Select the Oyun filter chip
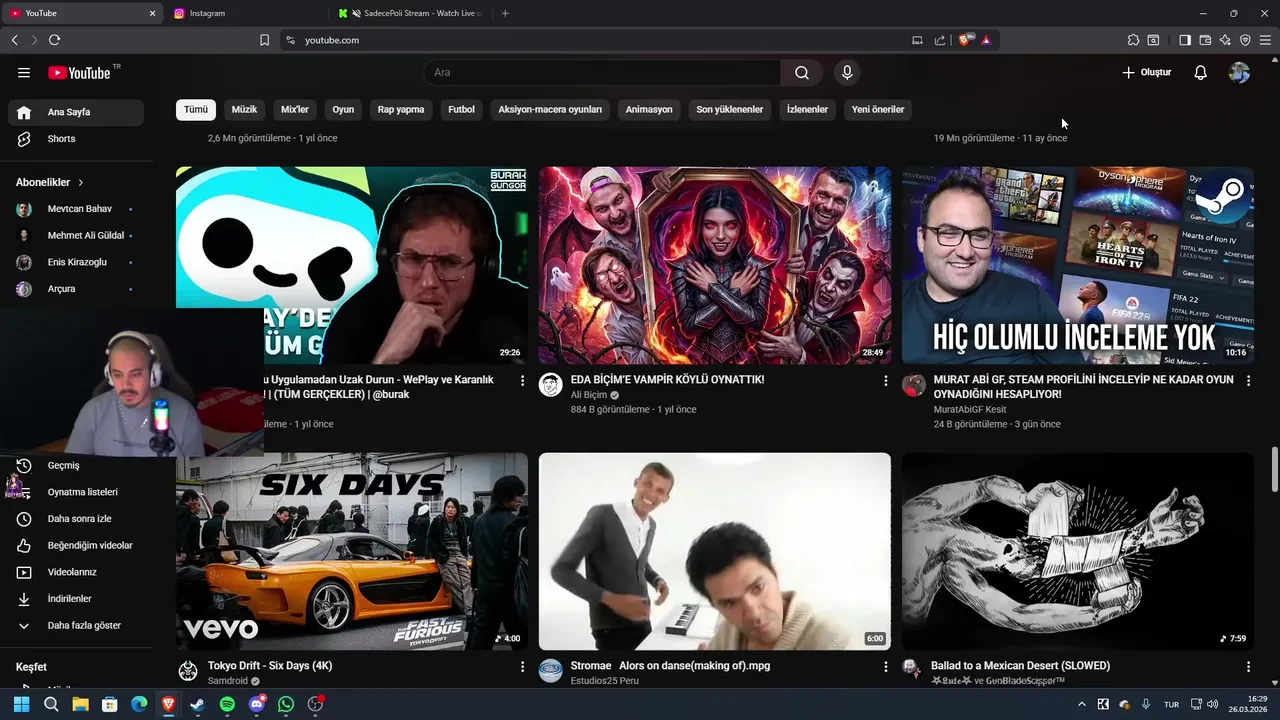The width and height of the screenshot is (1280, 720). click(343, 109)
